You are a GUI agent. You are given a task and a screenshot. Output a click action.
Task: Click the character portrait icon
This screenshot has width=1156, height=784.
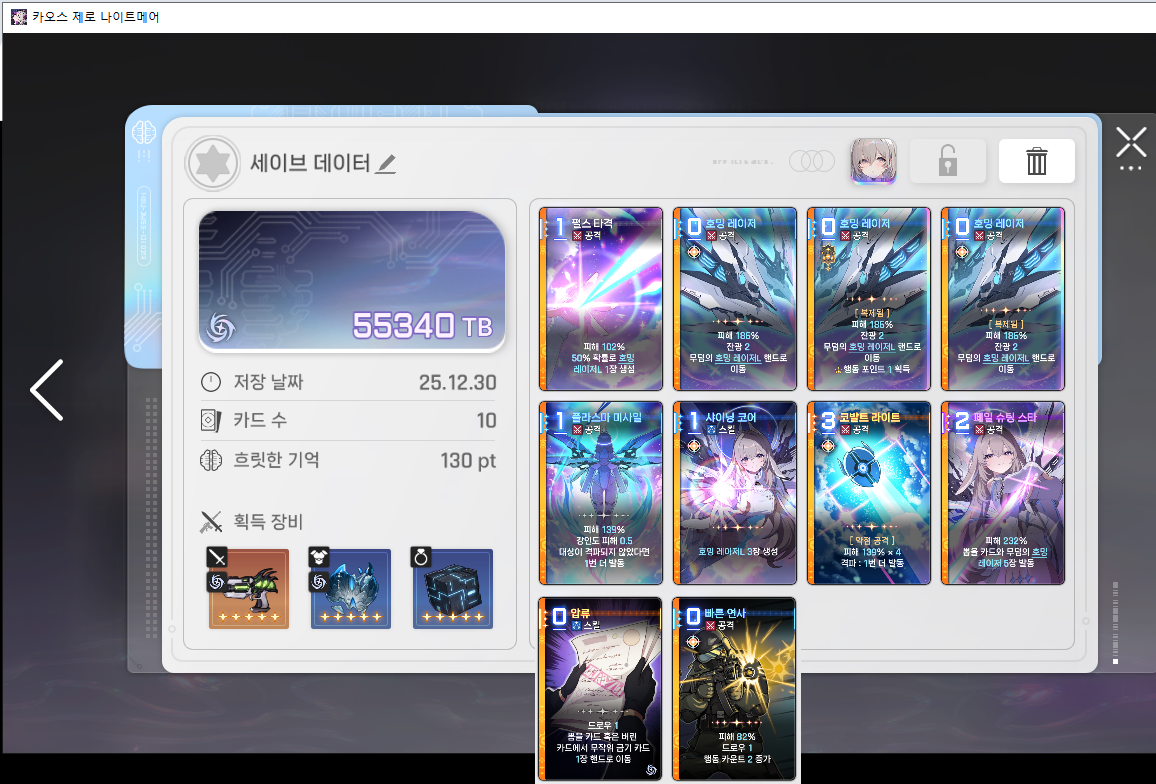tap(872, 161)
